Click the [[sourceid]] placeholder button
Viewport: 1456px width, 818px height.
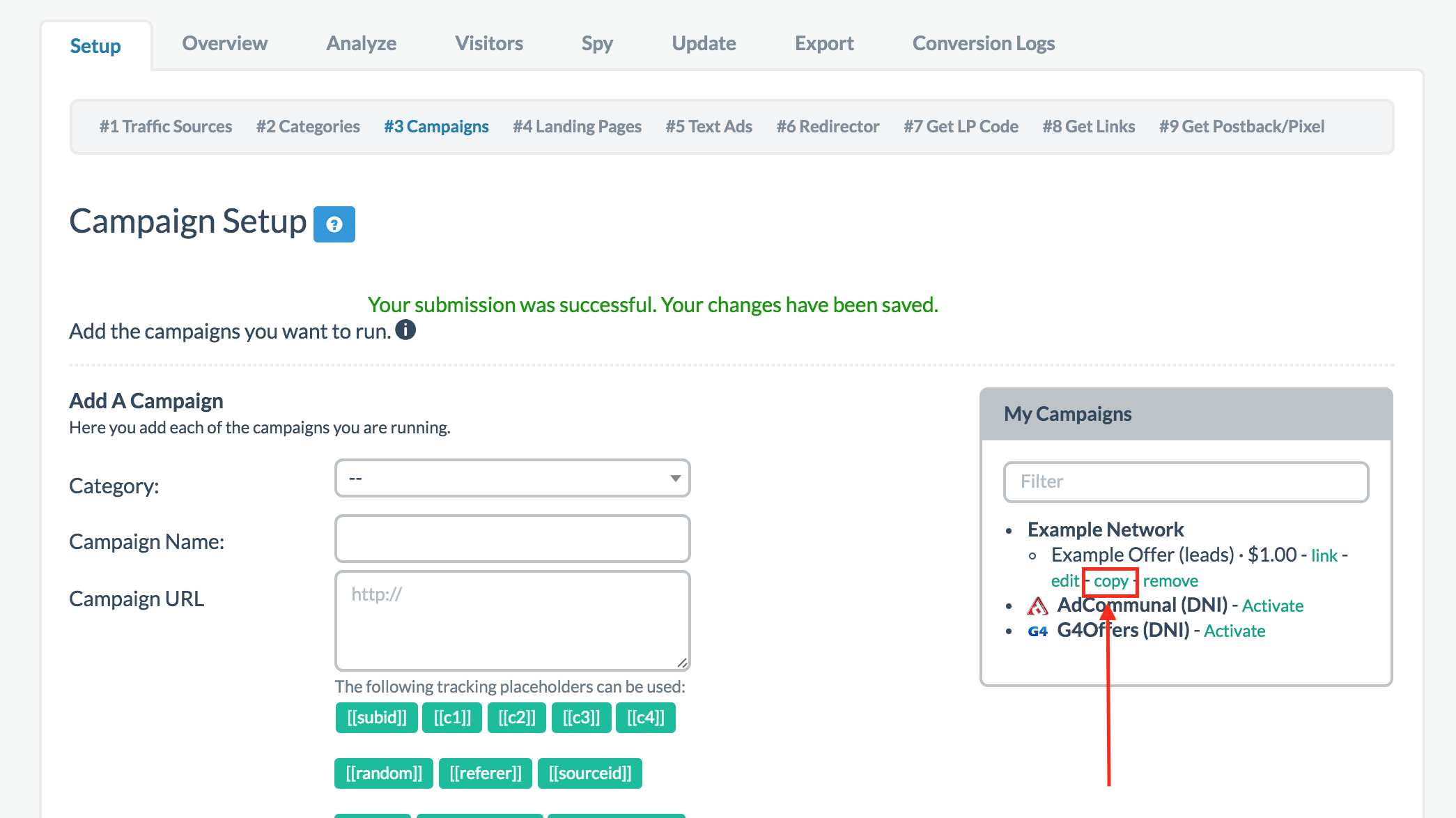(x=590, y=773)
